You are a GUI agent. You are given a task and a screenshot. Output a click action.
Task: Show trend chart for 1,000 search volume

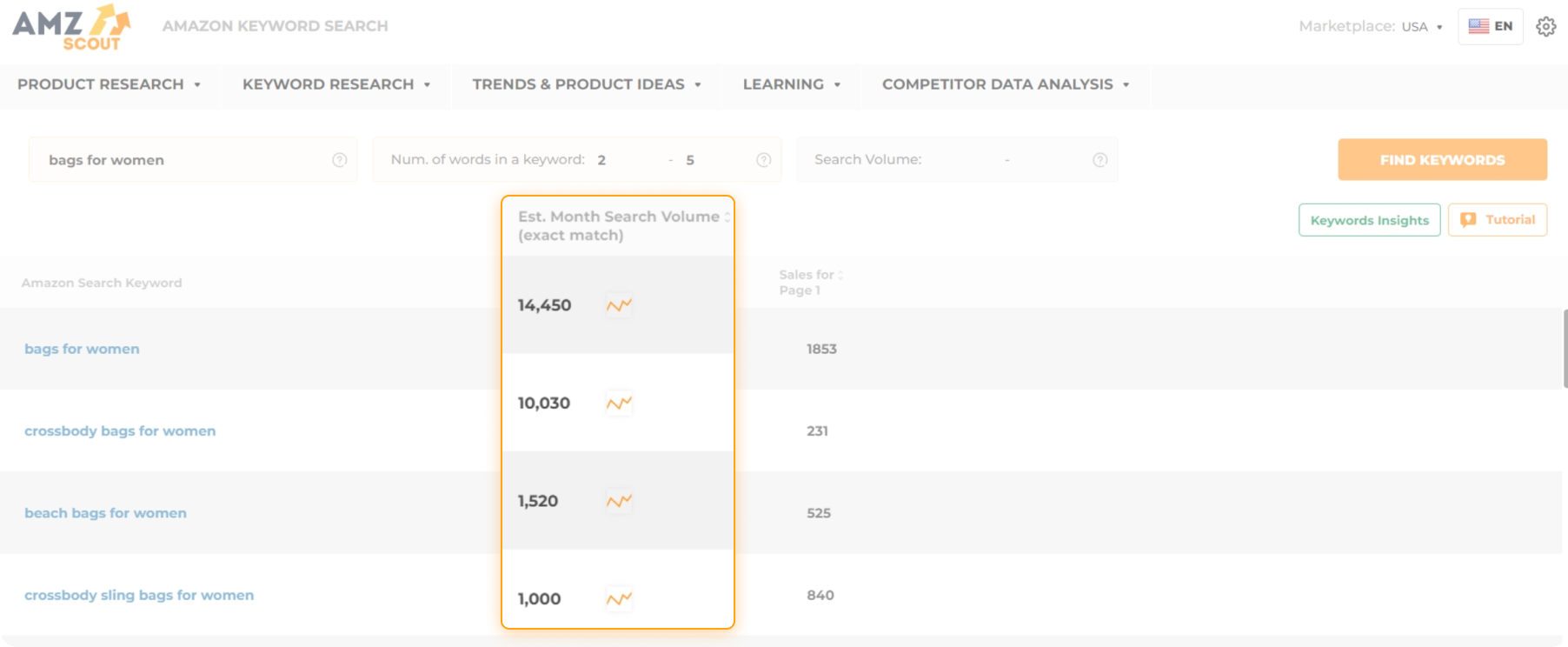(619, 599)
